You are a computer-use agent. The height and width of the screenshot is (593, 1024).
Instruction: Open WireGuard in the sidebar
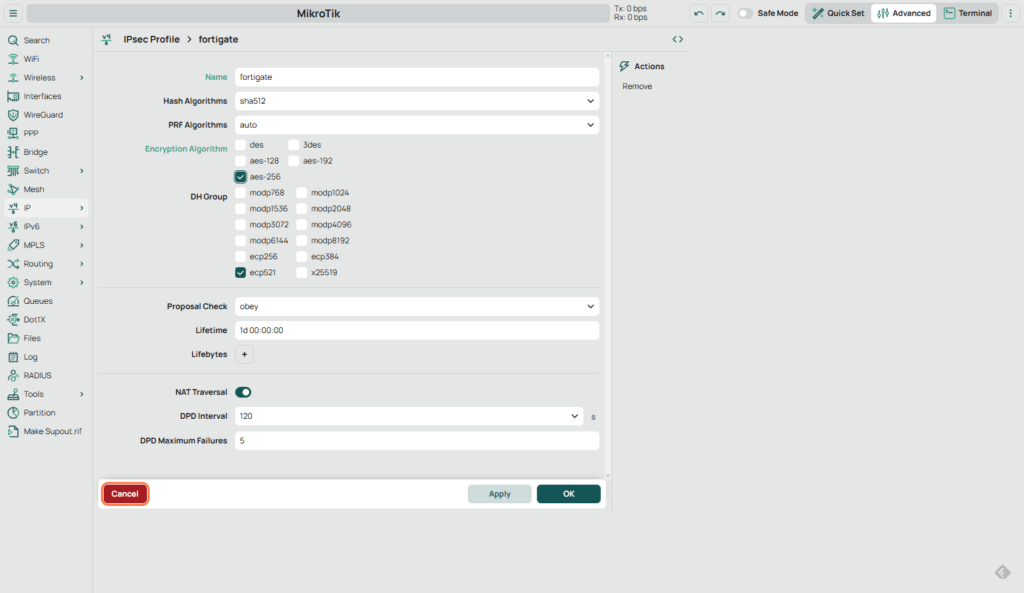44,115
